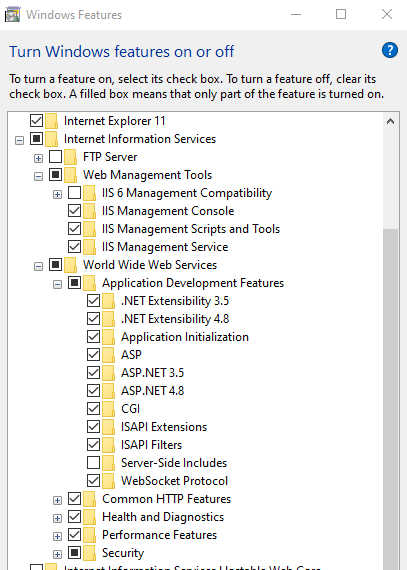The height and width of the screenshot is (570, 407).
Task: Expand the Performance Features node
Action: [x=57, y=536]
